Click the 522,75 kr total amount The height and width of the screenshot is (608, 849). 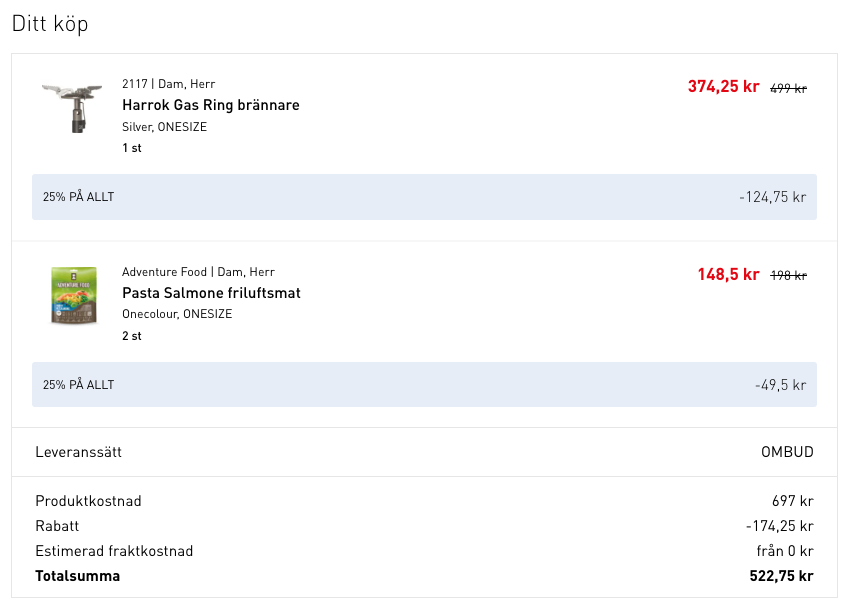click(781, 576)
